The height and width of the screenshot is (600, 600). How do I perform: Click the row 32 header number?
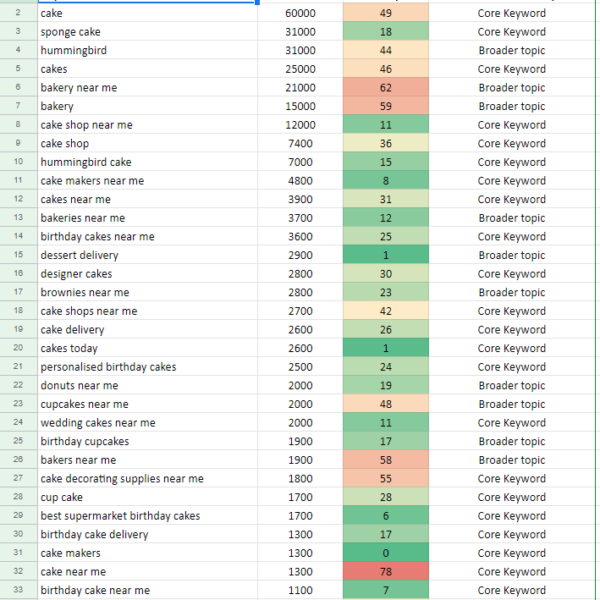18,571
